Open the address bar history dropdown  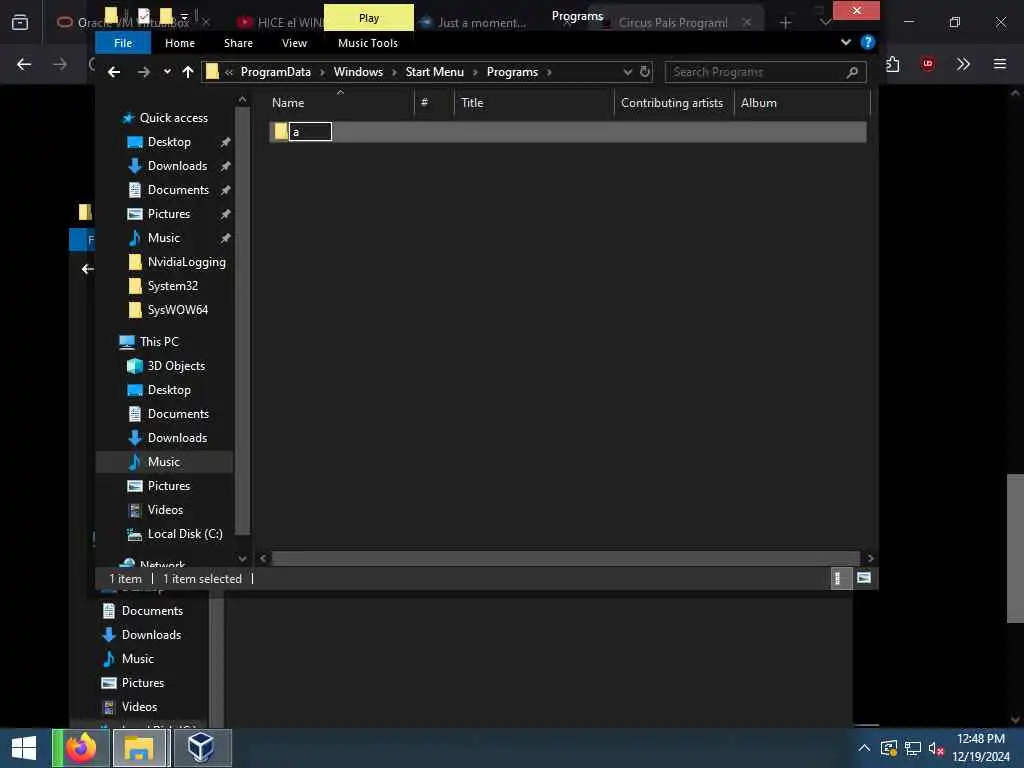627,72
